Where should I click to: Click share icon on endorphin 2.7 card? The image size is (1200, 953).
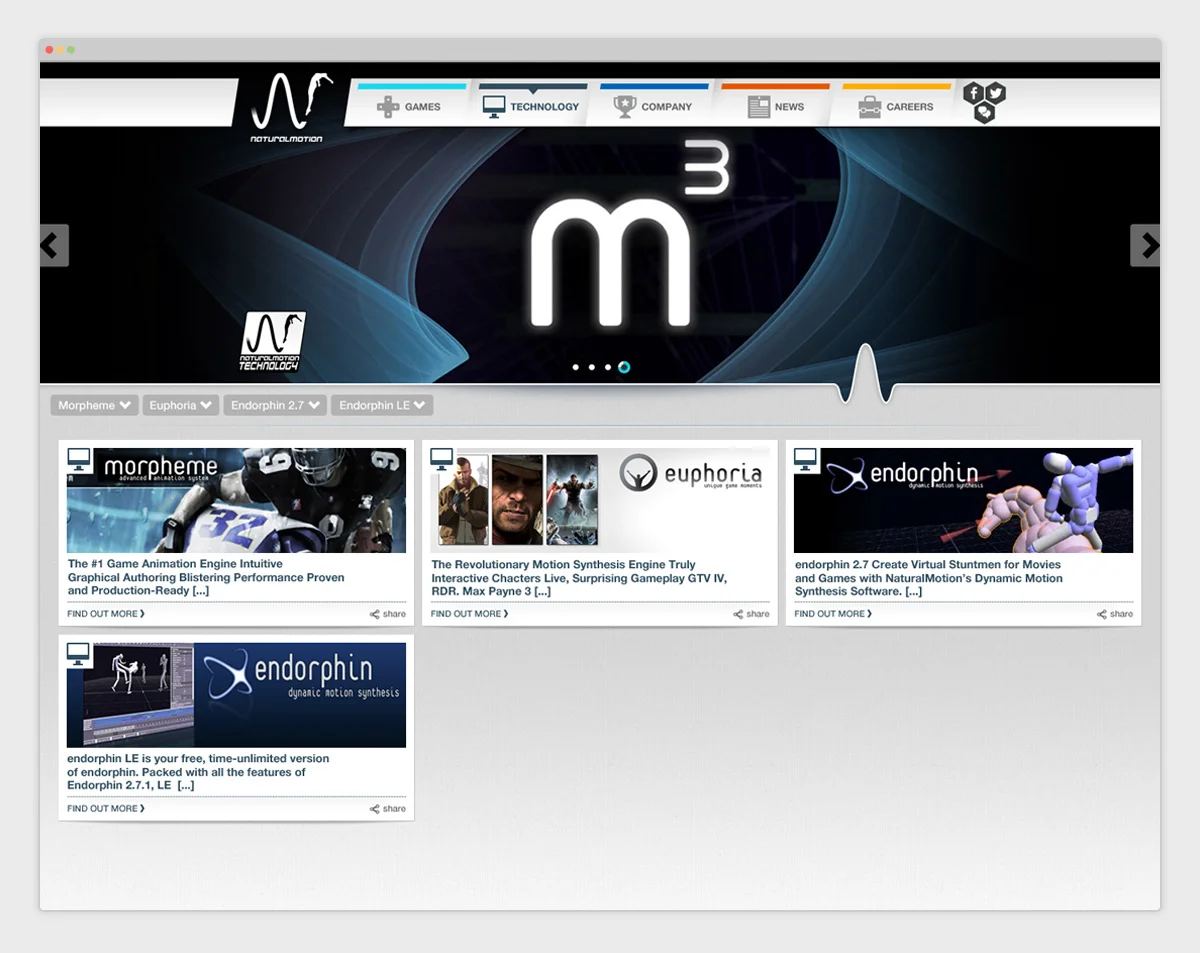pos(1102,614)
